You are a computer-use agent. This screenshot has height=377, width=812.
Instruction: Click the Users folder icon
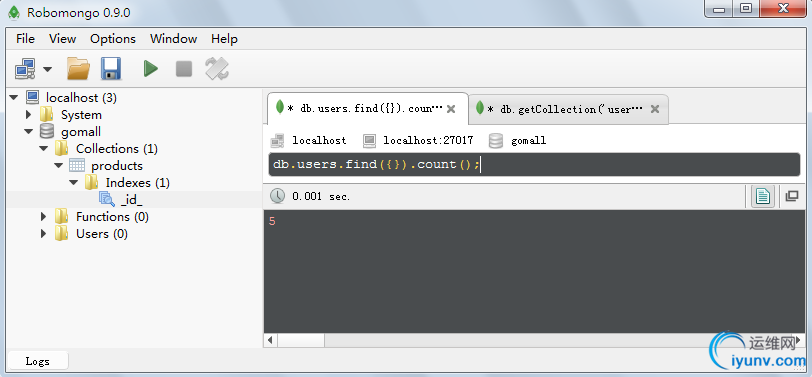(x=62, y=234)
